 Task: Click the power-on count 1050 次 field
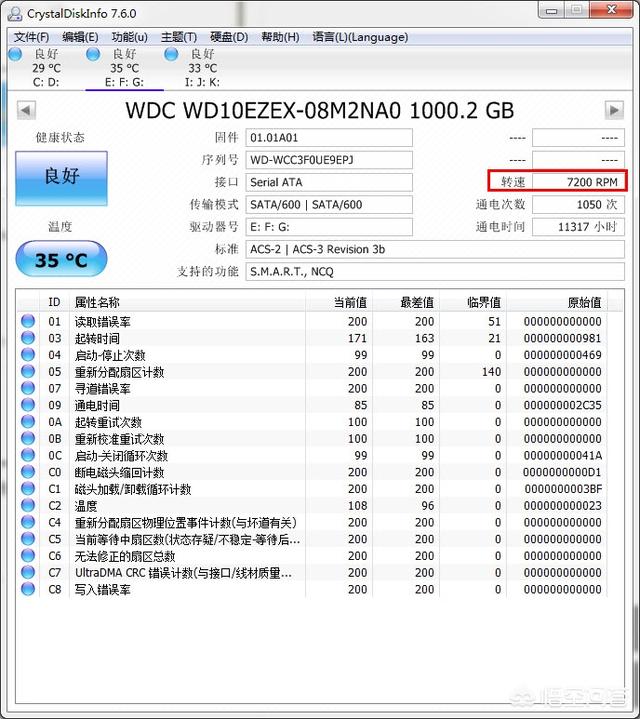click(578, 205)
